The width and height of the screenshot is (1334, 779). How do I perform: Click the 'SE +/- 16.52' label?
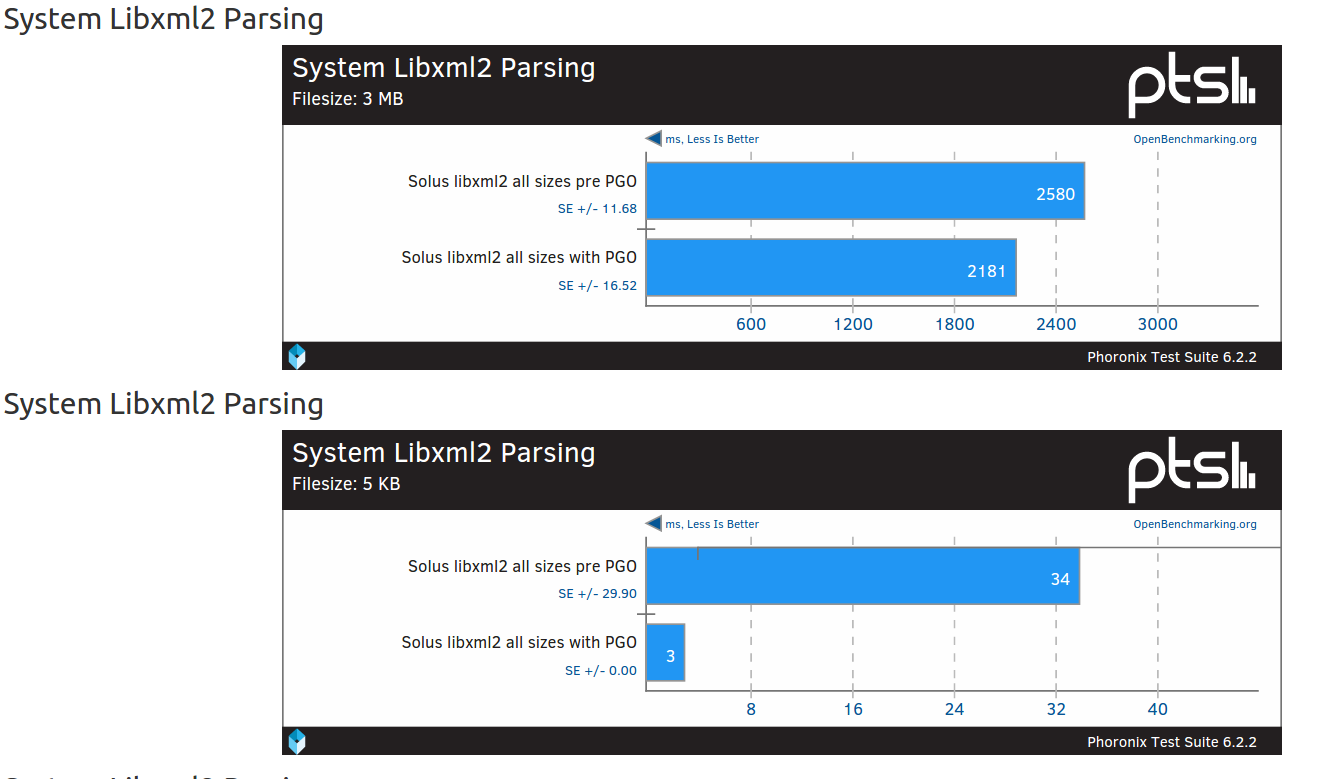pyautogui.click(x=597, y=286)
